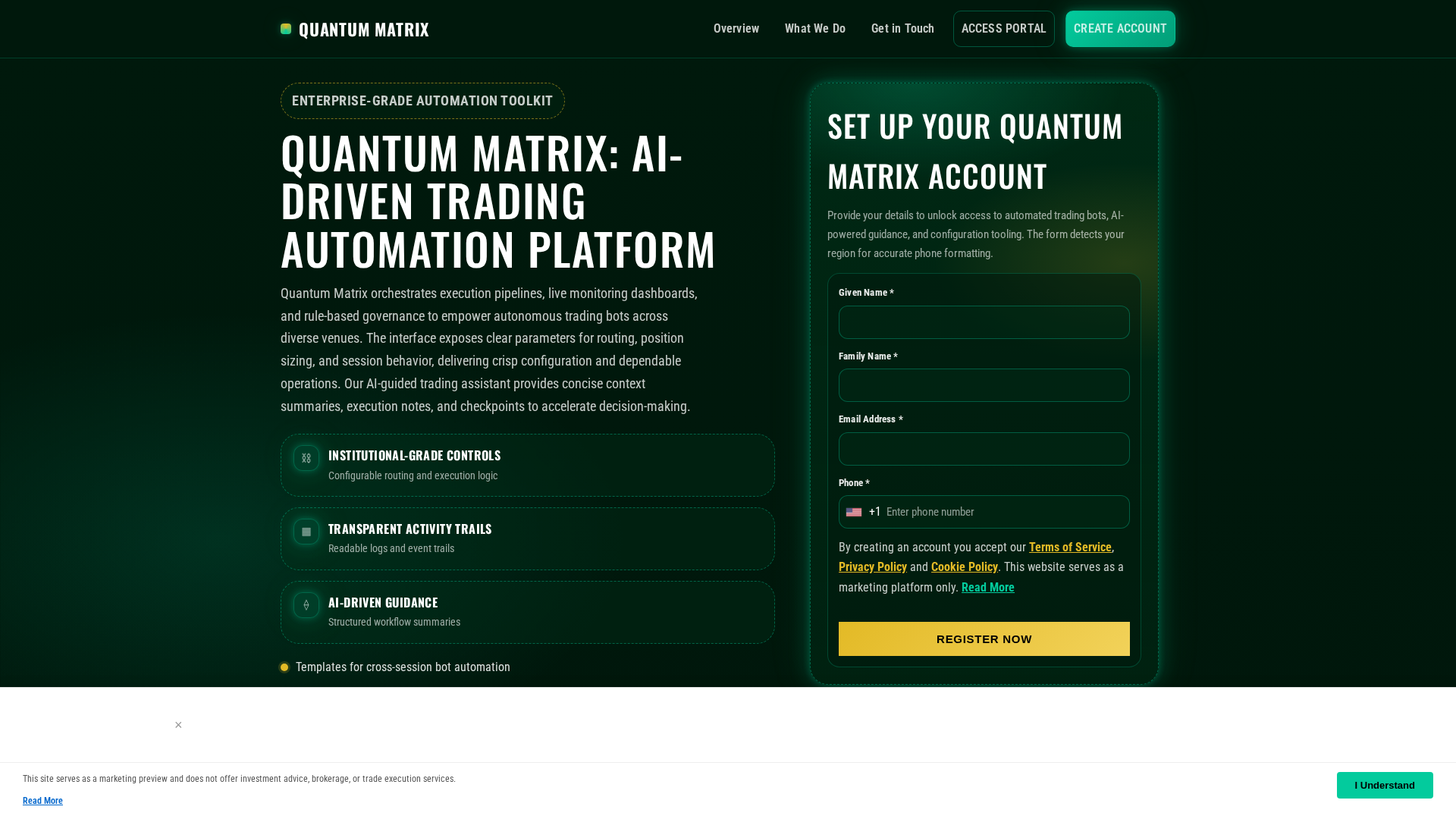This screenshot has width=1456, height=819.
Task: Open the US flag country code selector
Action: point(854,512)
